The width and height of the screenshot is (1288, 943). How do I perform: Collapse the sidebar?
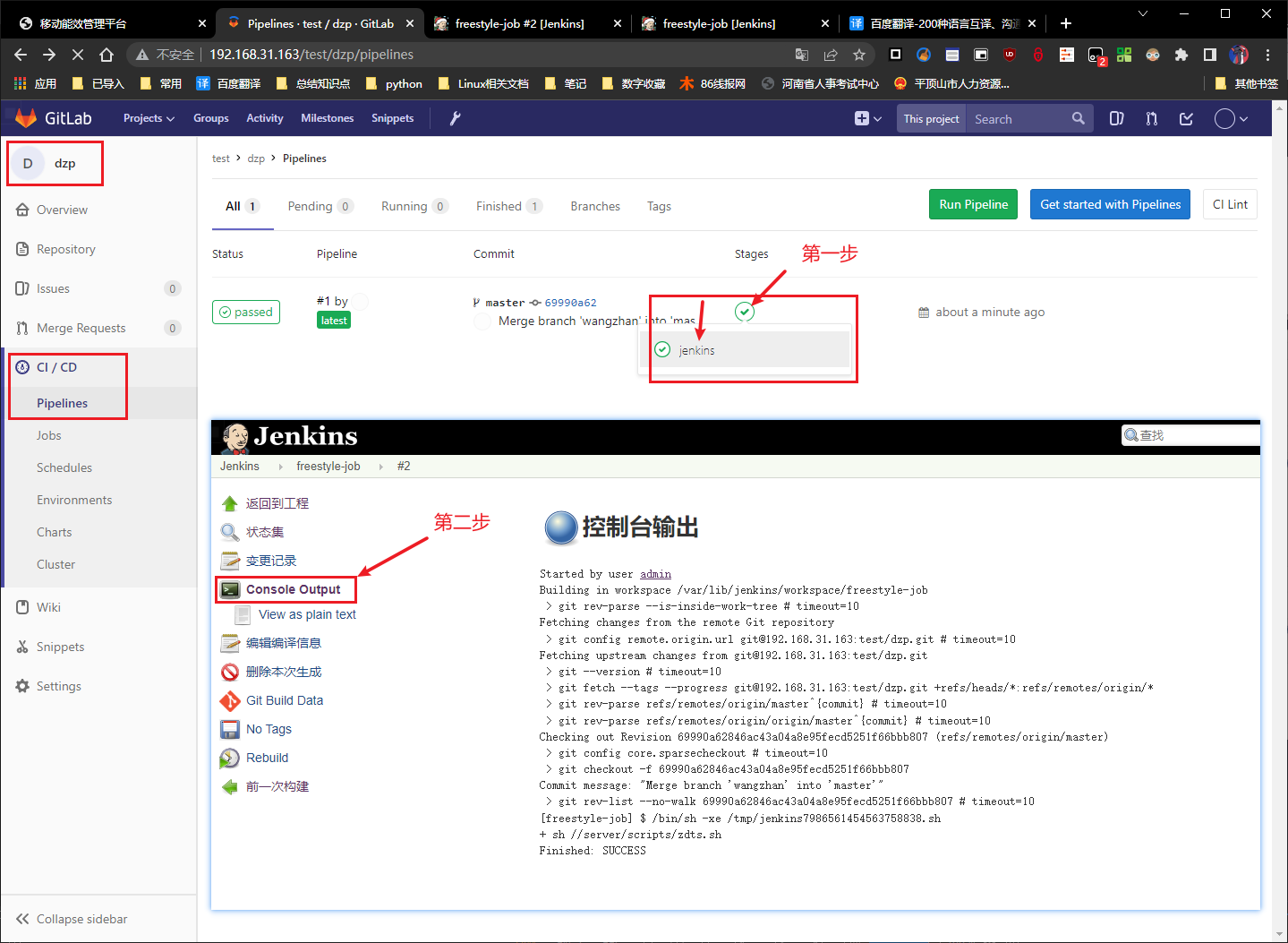tap(72, 919)
